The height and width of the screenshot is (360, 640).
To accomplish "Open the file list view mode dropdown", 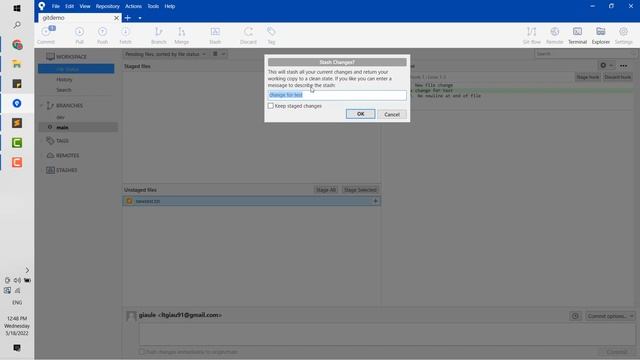I will (219, 54).
